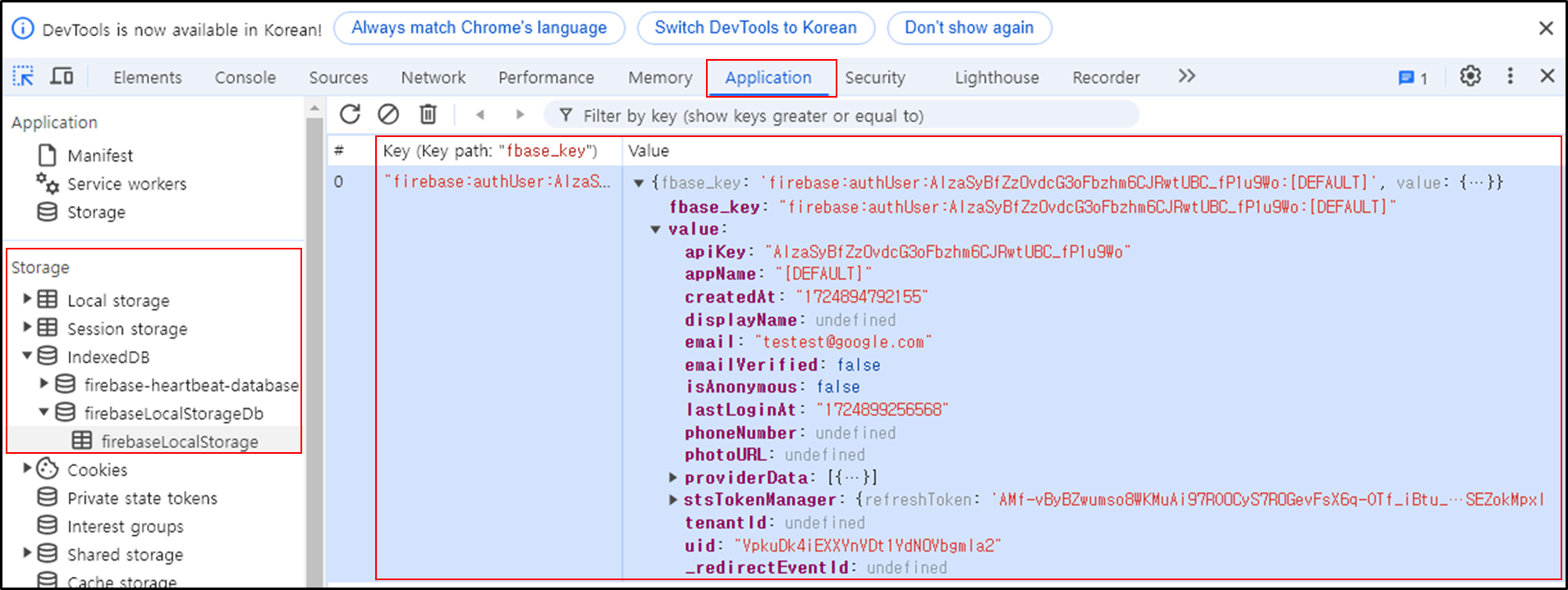1568x590 pixels.
Task: Click Always match Chrome's language button
Action: click(x=479, y=28)
